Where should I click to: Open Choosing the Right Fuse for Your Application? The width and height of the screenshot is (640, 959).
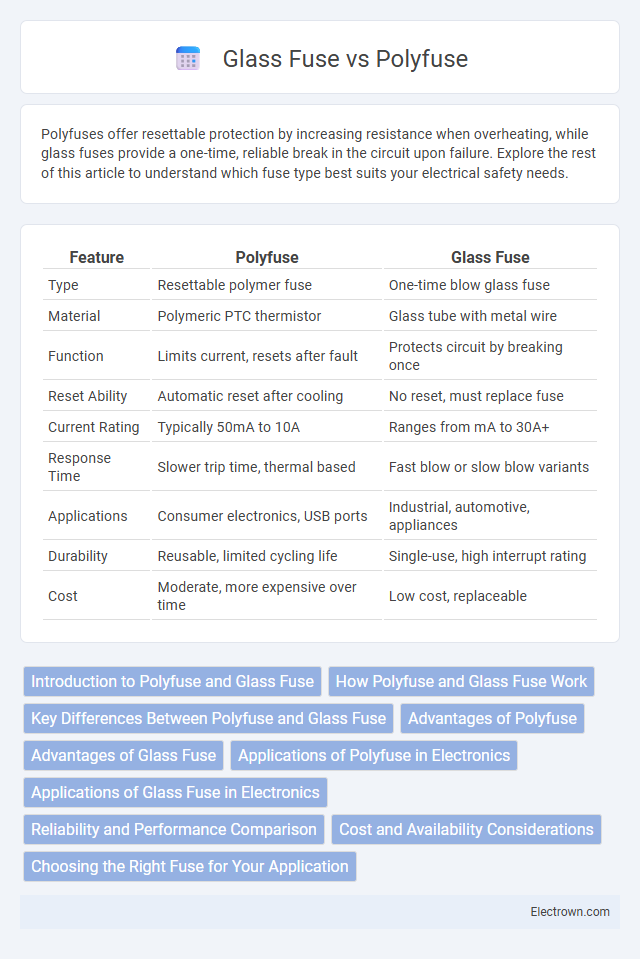[x=190, y=866]
